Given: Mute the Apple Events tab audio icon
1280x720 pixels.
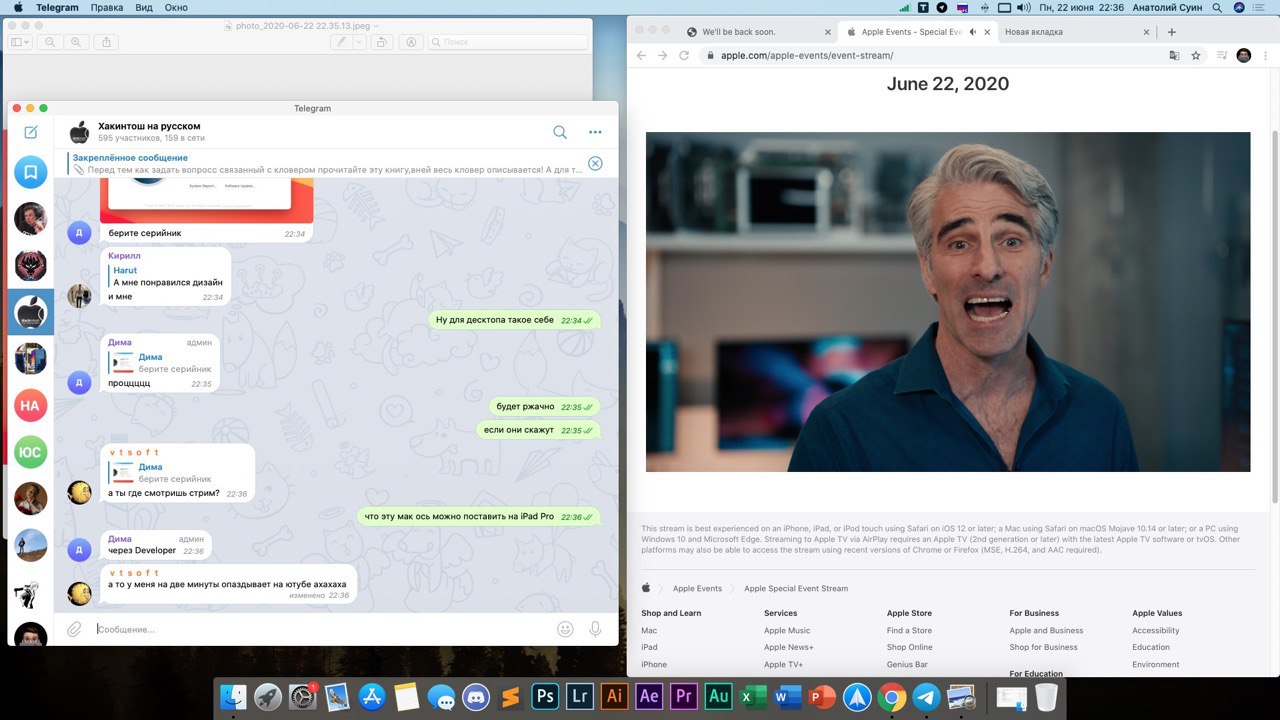Looking at the screenshot, I should point(973,32).
